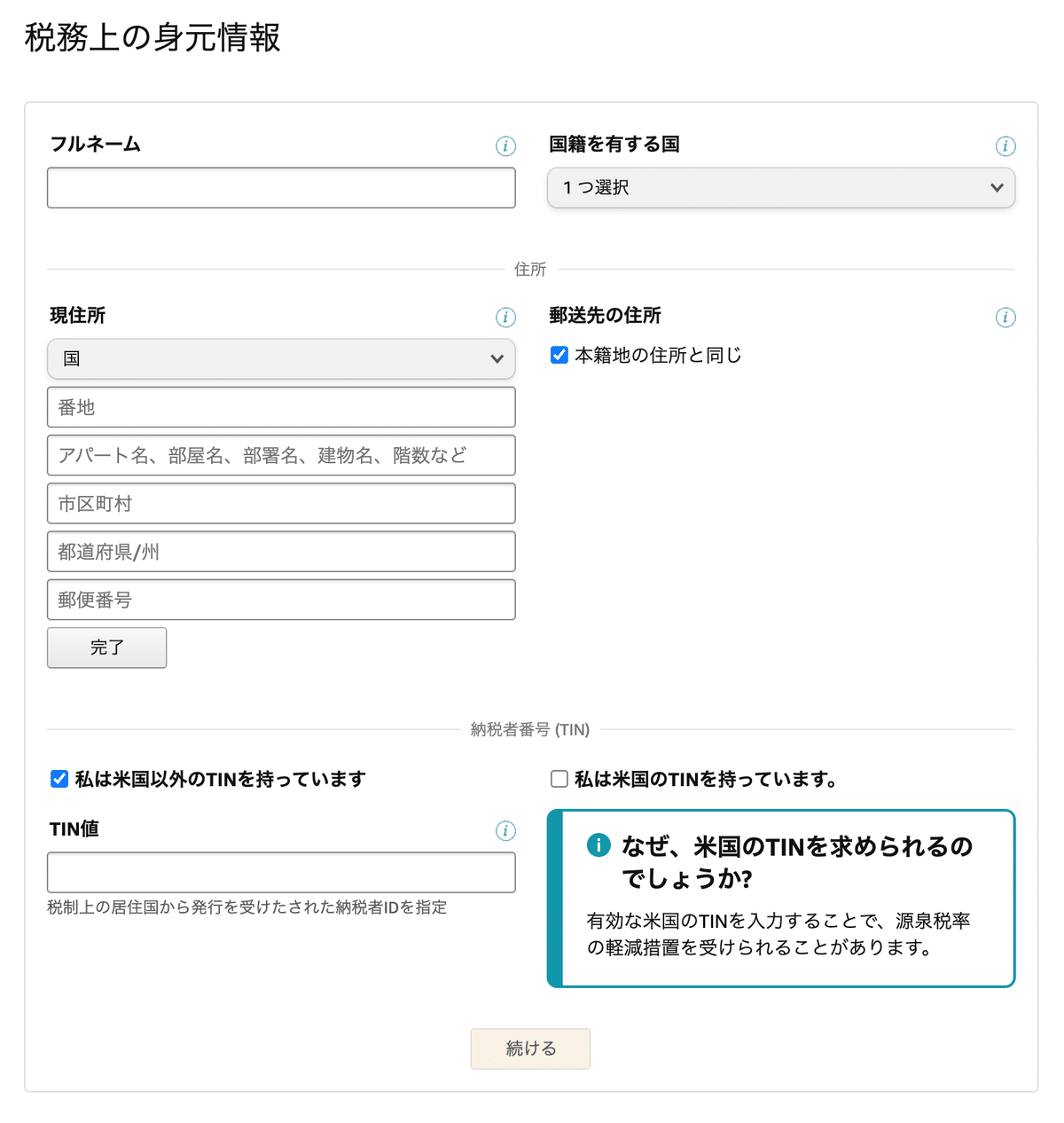Click info icon beside 国籍を有する国

click(1005, 146)
